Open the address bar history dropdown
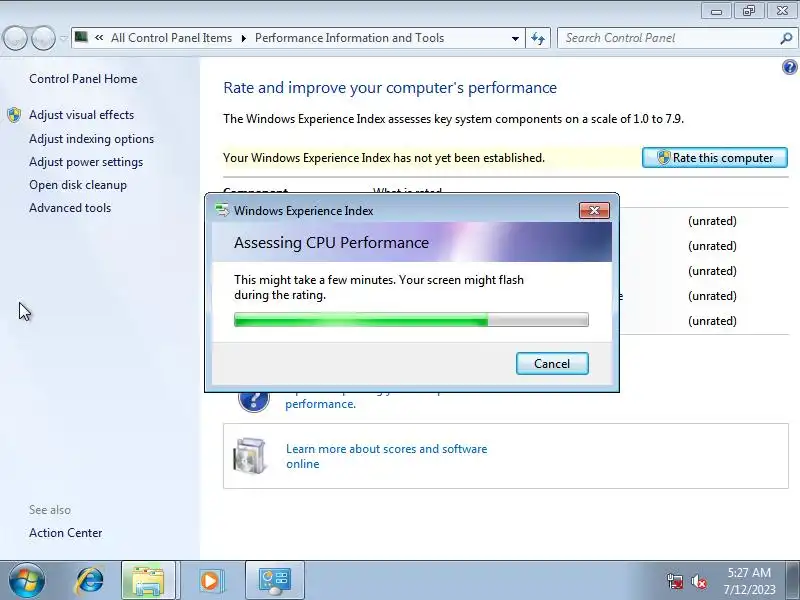 pos(515,38)
